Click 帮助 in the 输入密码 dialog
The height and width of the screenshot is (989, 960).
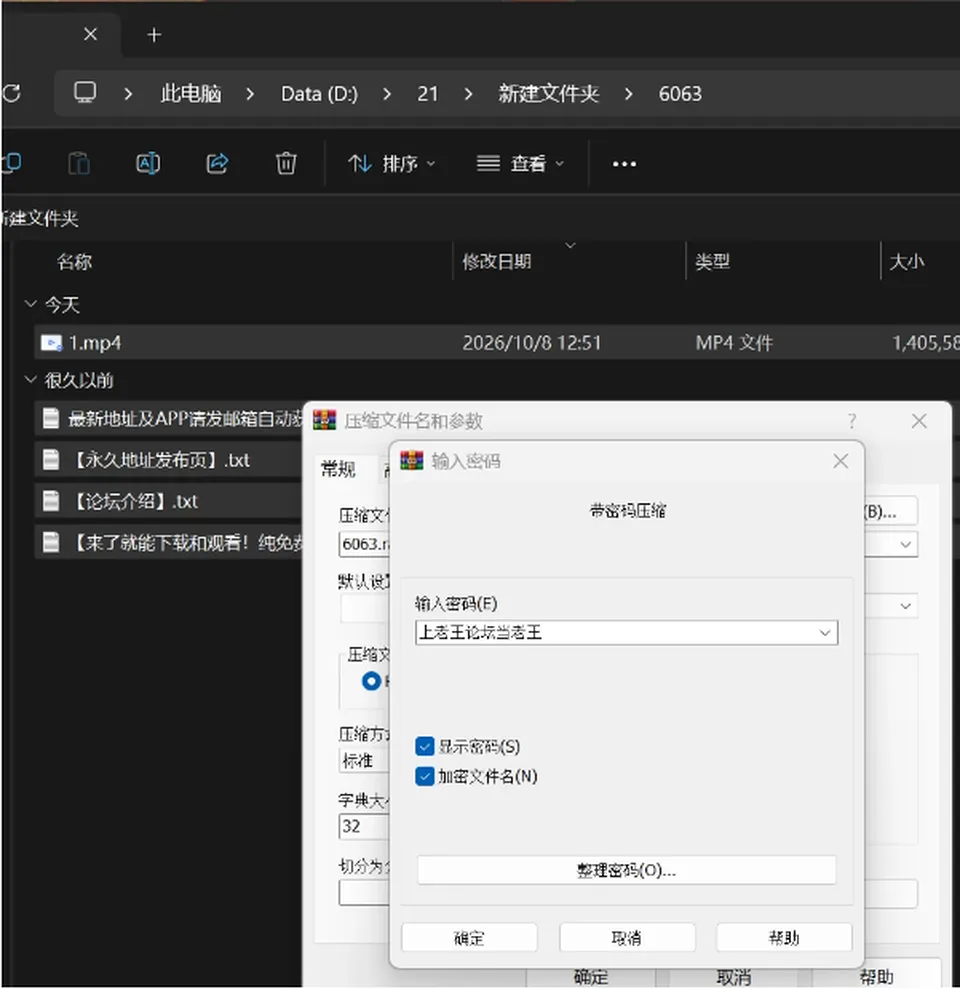[x=784, y=937]
